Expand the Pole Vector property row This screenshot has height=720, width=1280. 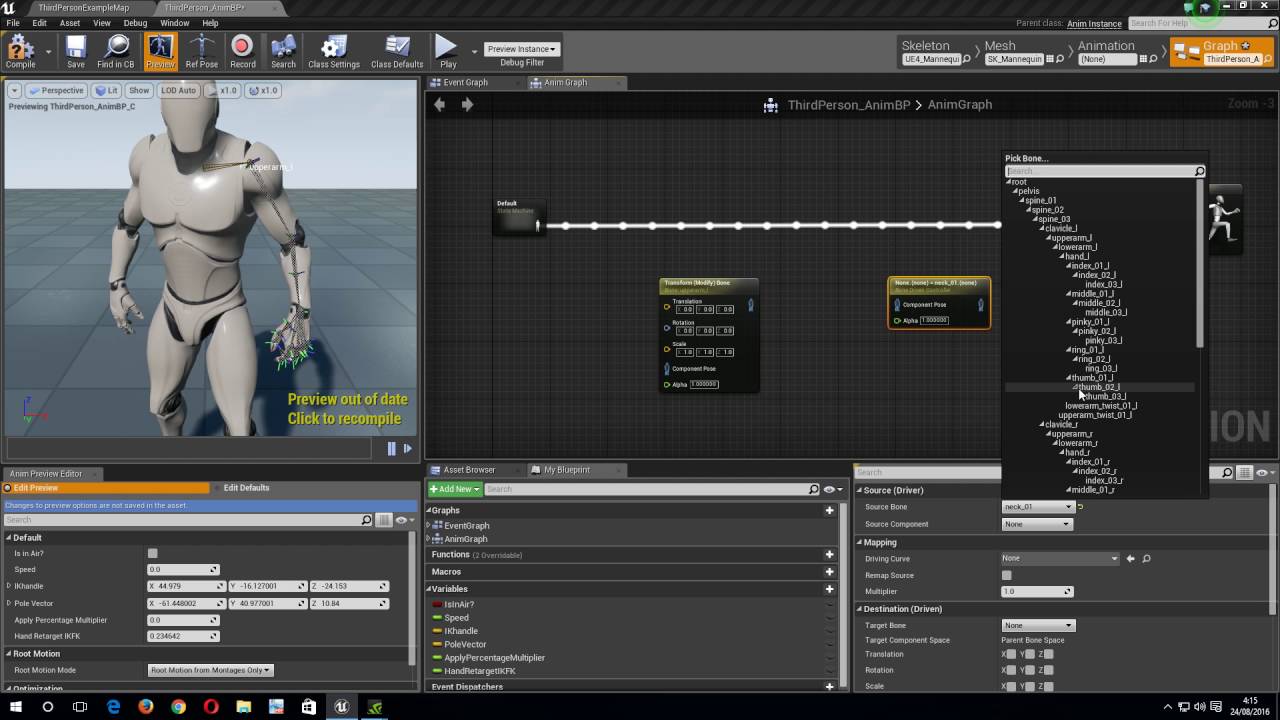pyautogui.click(x=9, y=603)
